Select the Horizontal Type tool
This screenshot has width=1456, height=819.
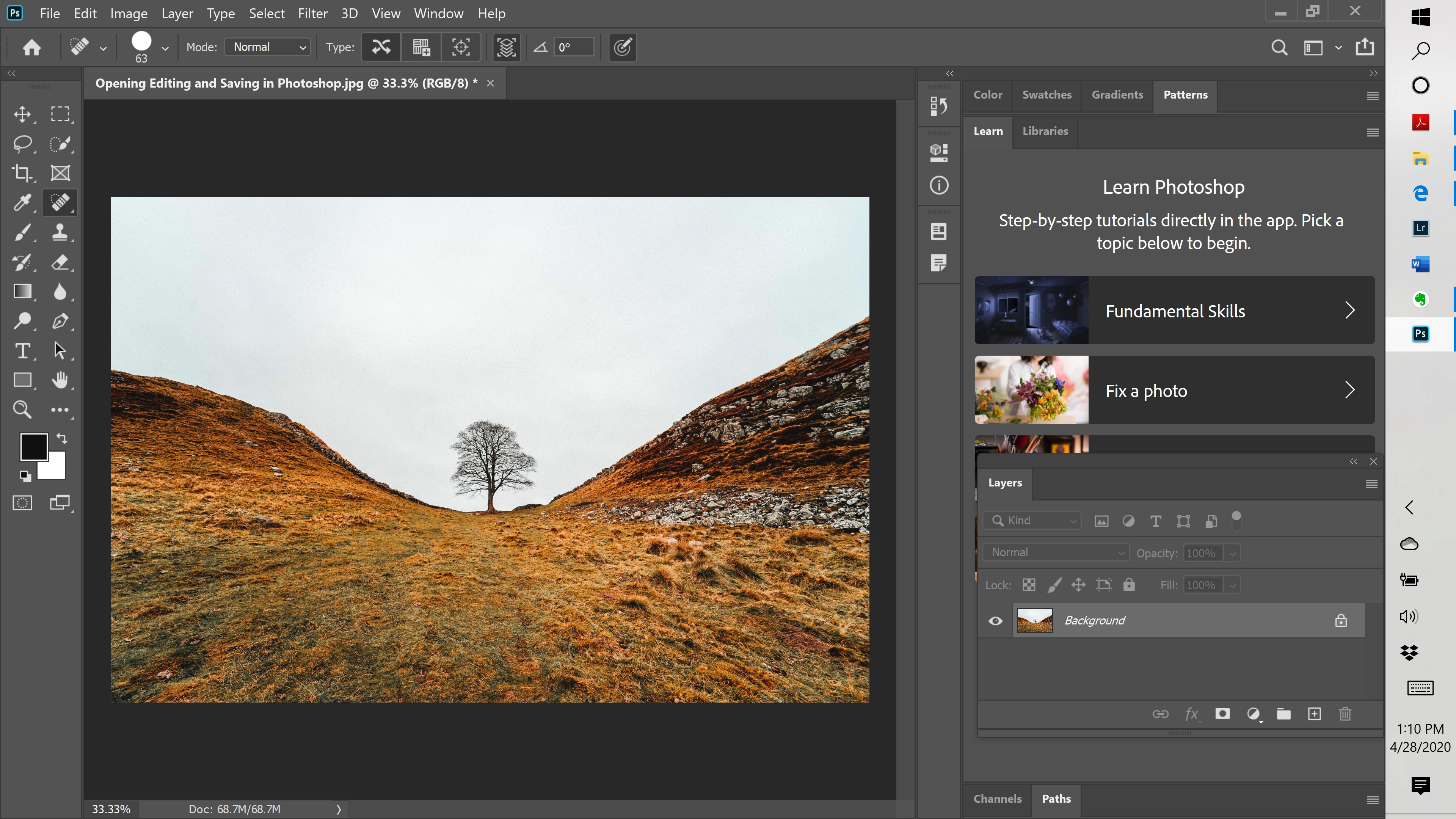click(22, 350)
